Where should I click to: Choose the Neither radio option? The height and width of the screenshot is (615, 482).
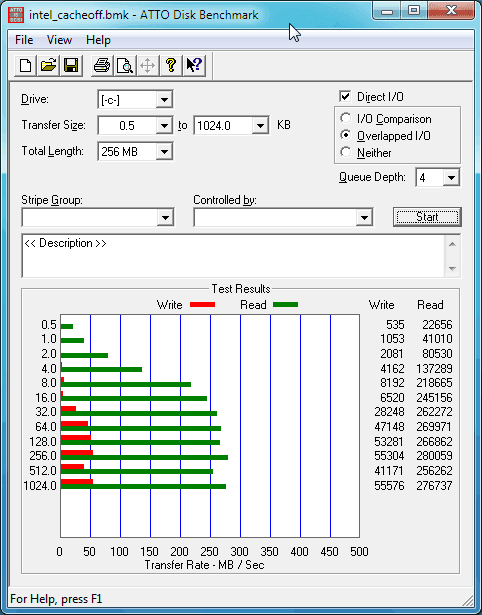pyautogui.click(x=346, y=152)
